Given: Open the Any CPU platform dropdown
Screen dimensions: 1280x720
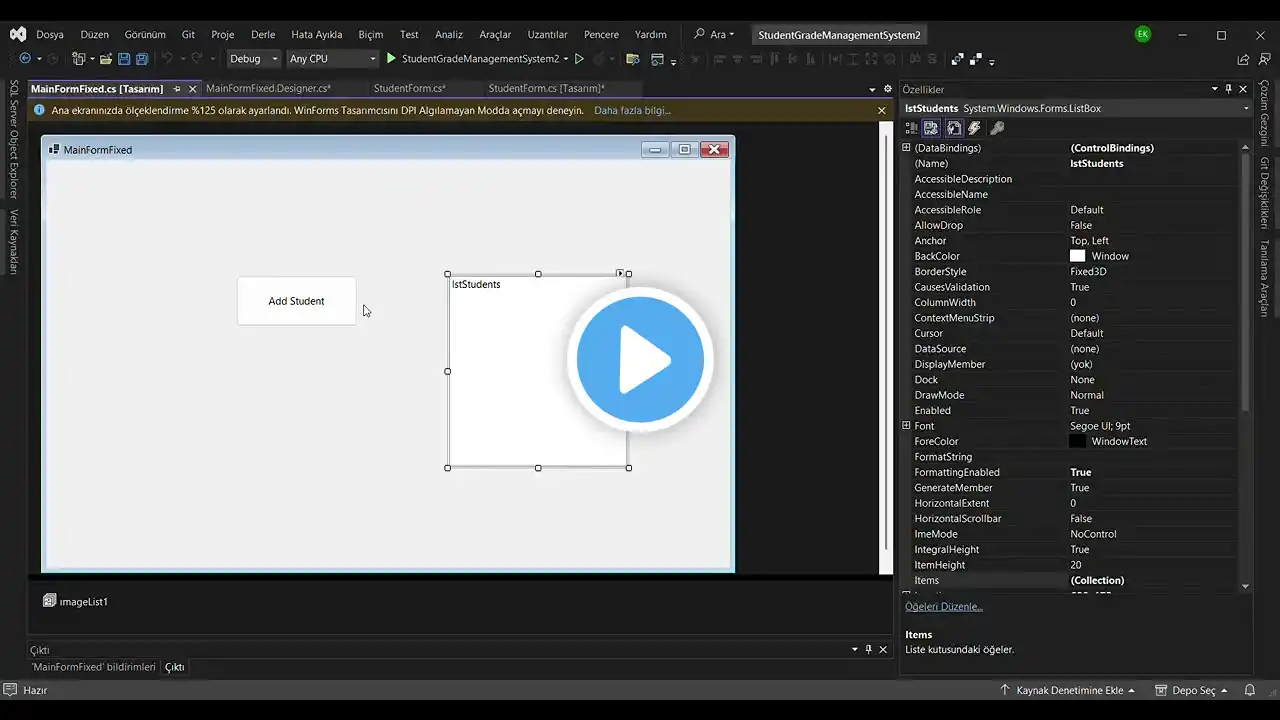Looking at the screenshot, I should point(332,59).
